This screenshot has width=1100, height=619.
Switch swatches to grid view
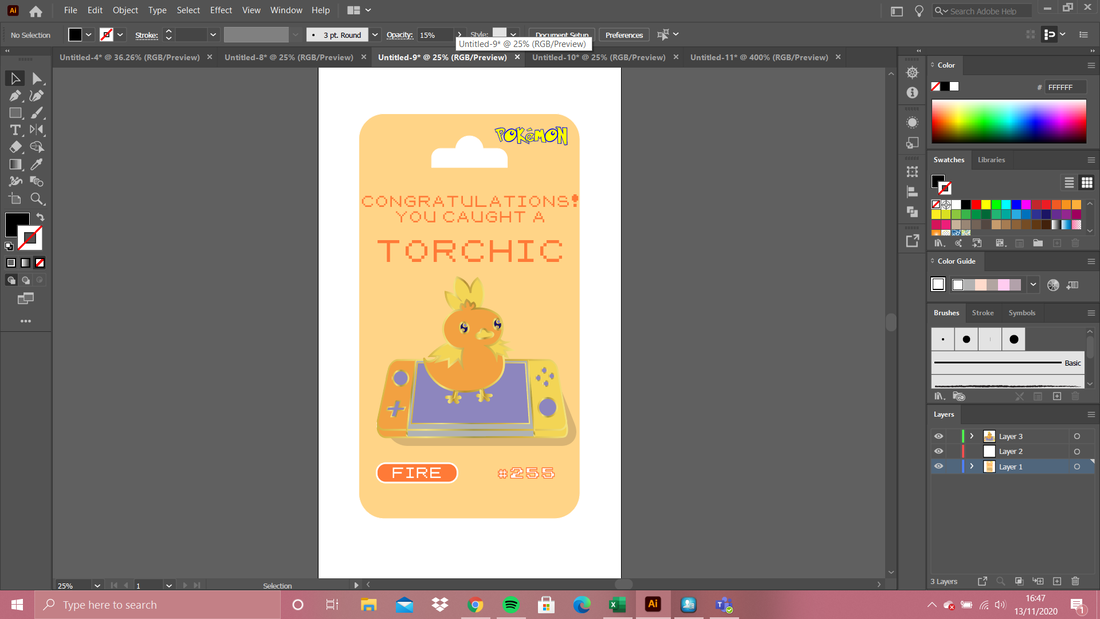click(x=1087, y=182)
